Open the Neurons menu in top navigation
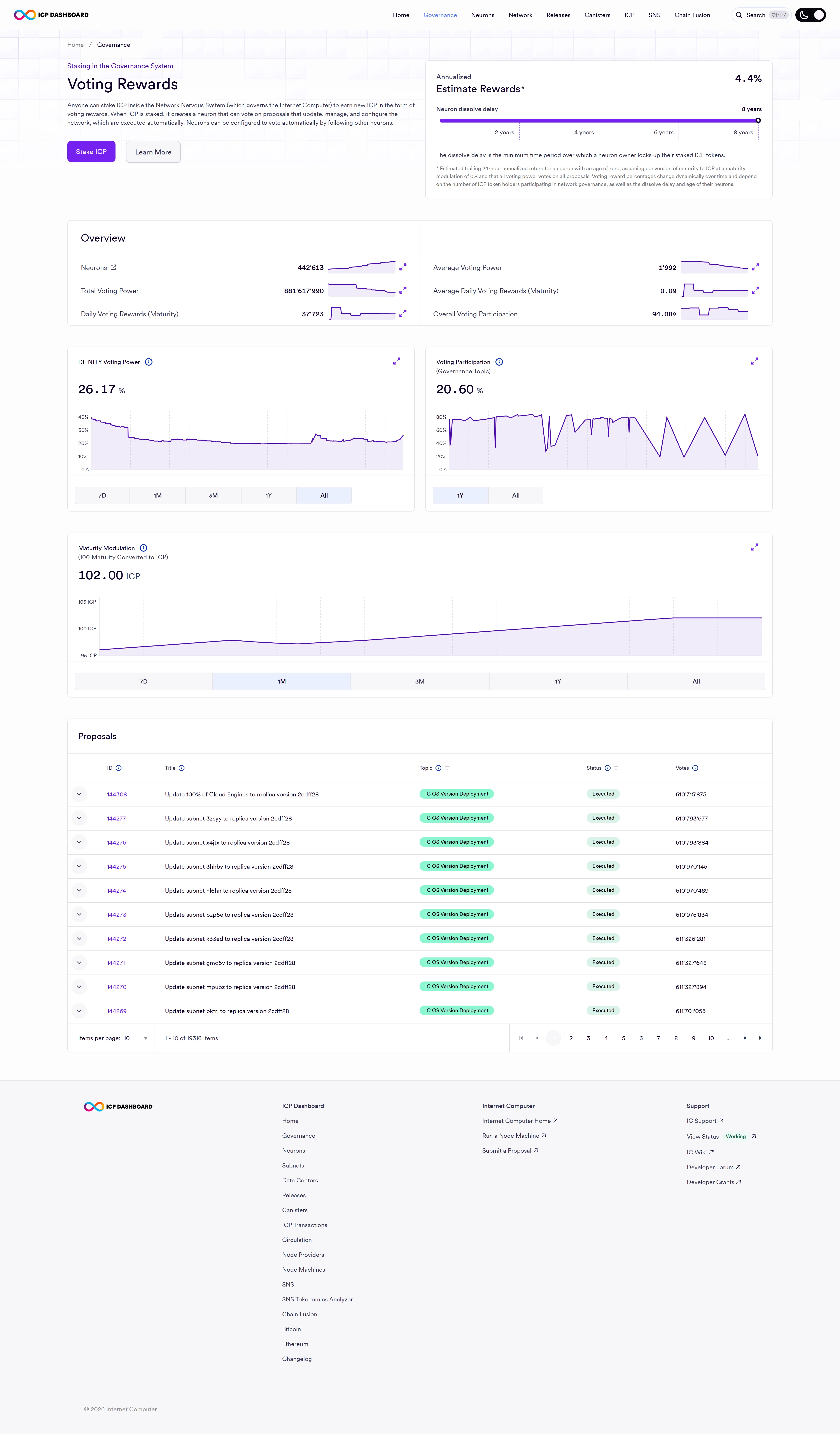This screenshot has height=1434, width=840. 483,15
